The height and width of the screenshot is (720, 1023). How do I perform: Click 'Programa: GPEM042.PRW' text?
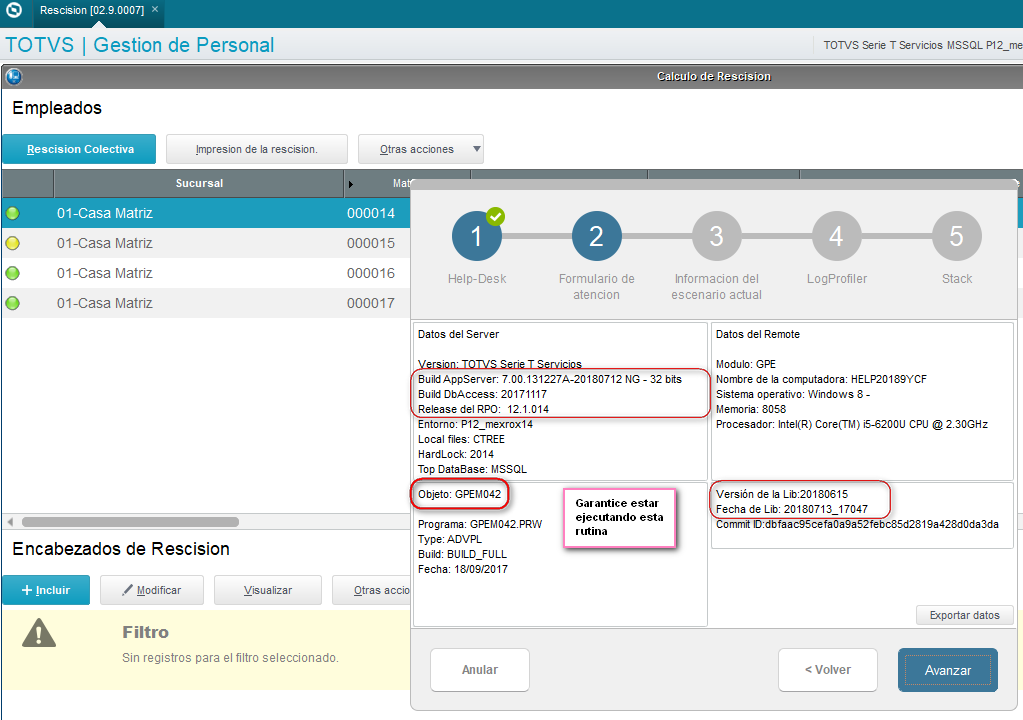[x=480, y=524]
